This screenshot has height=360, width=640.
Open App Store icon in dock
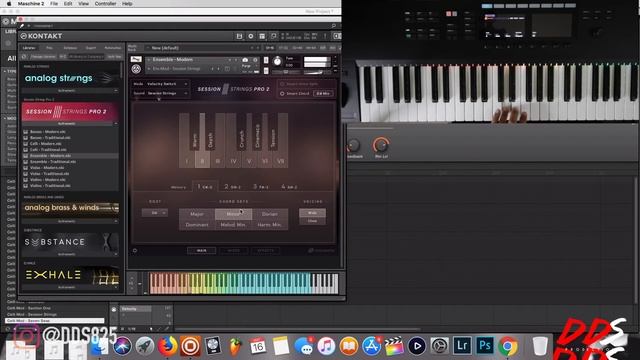click(x=371, y=346)
